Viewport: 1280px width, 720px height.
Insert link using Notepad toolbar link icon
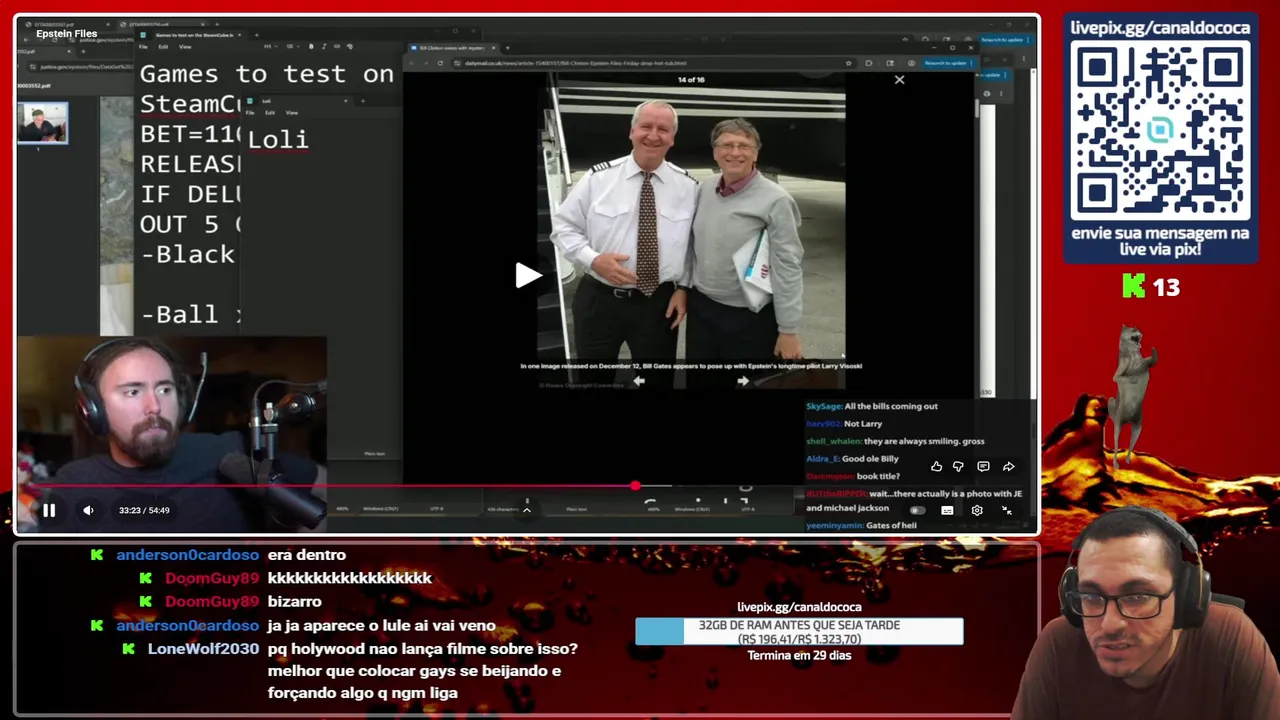pyautogui.click(x=337, y=47)
